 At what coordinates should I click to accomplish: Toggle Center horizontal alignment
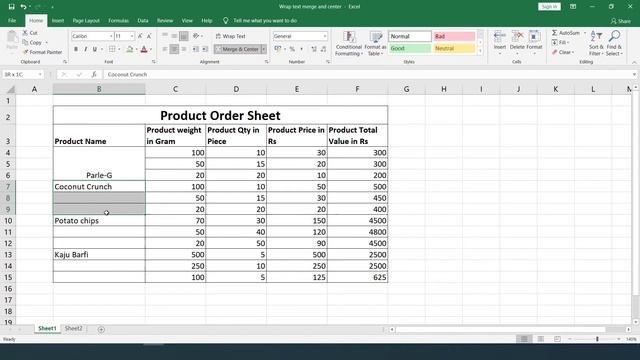pyautogui.click(x=174, y=49)
